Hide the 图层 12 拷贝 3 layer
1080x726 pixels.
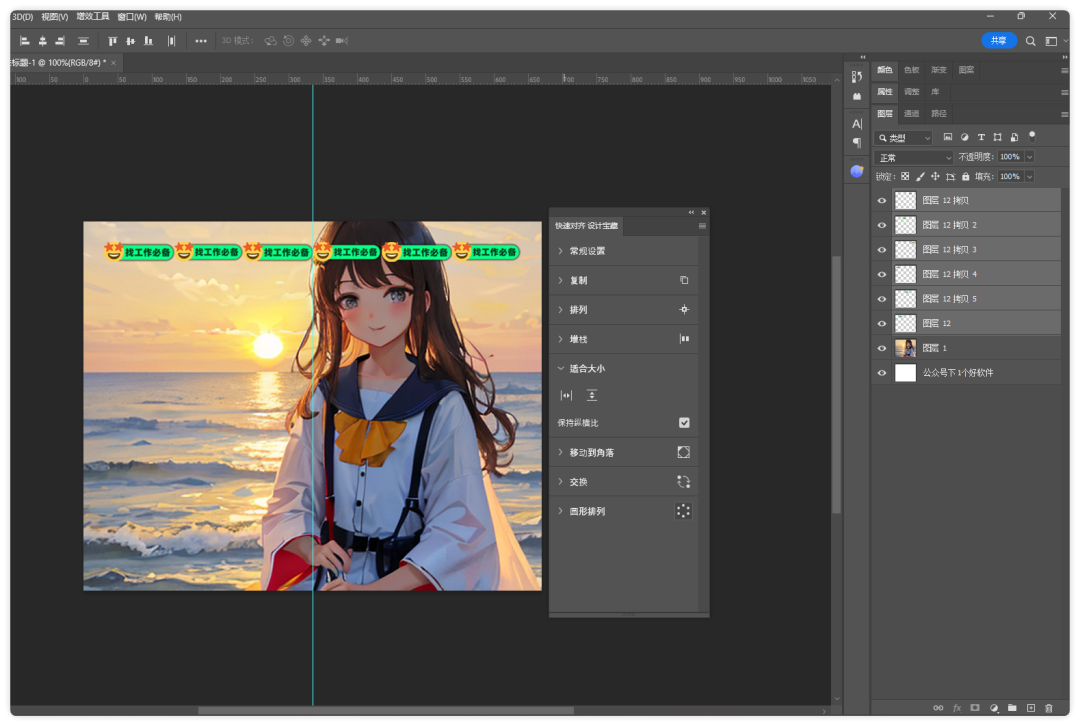882,250
